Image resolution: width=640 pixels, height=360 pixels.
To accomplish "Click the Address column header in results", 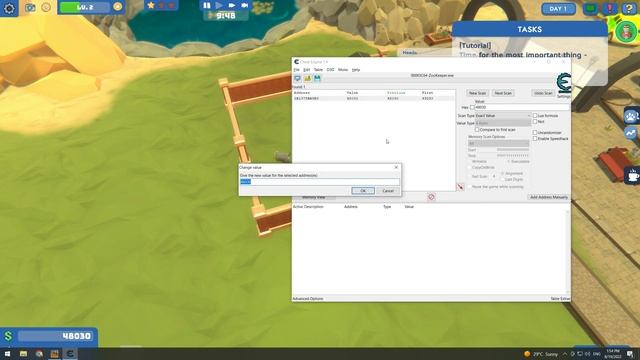I will (x=302, y=93).
